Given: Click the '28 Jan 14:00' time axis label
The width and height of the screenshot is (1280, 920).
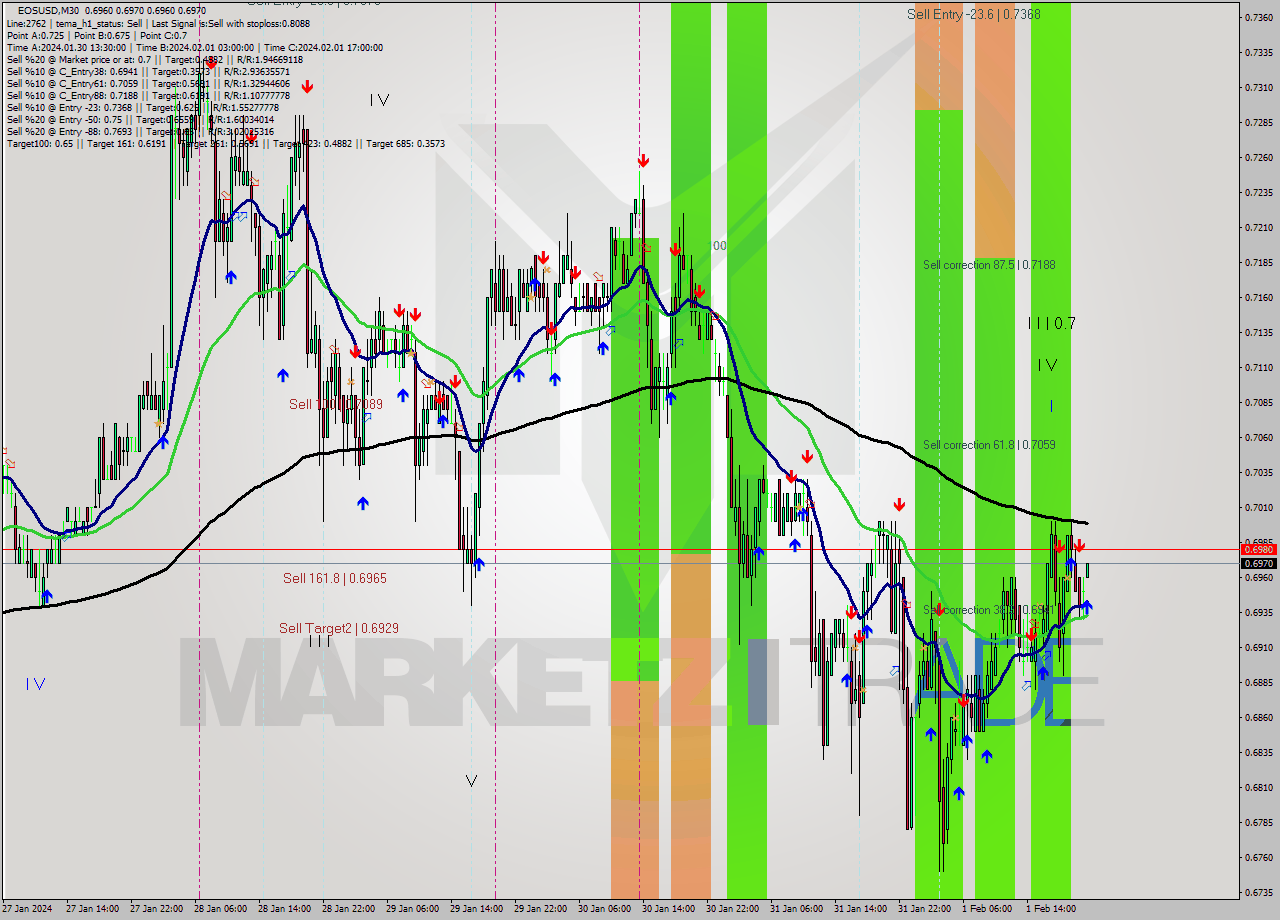Looking at the screenshot, I should (x=284, y=909).
